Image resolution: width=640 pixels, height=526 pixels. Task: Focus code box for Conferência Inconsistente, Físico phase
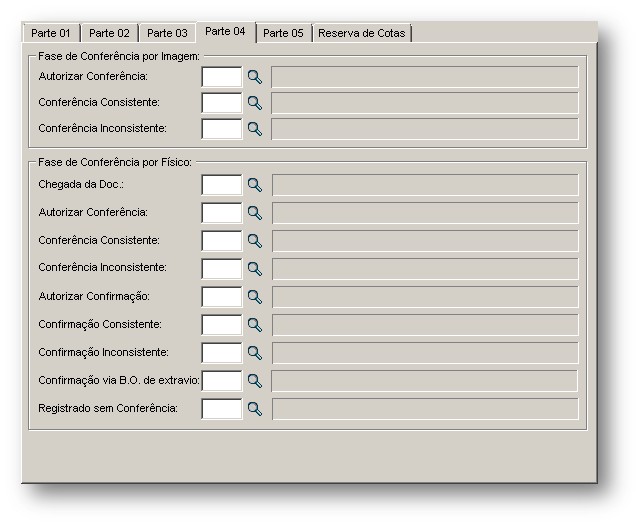tap(222, 269)
